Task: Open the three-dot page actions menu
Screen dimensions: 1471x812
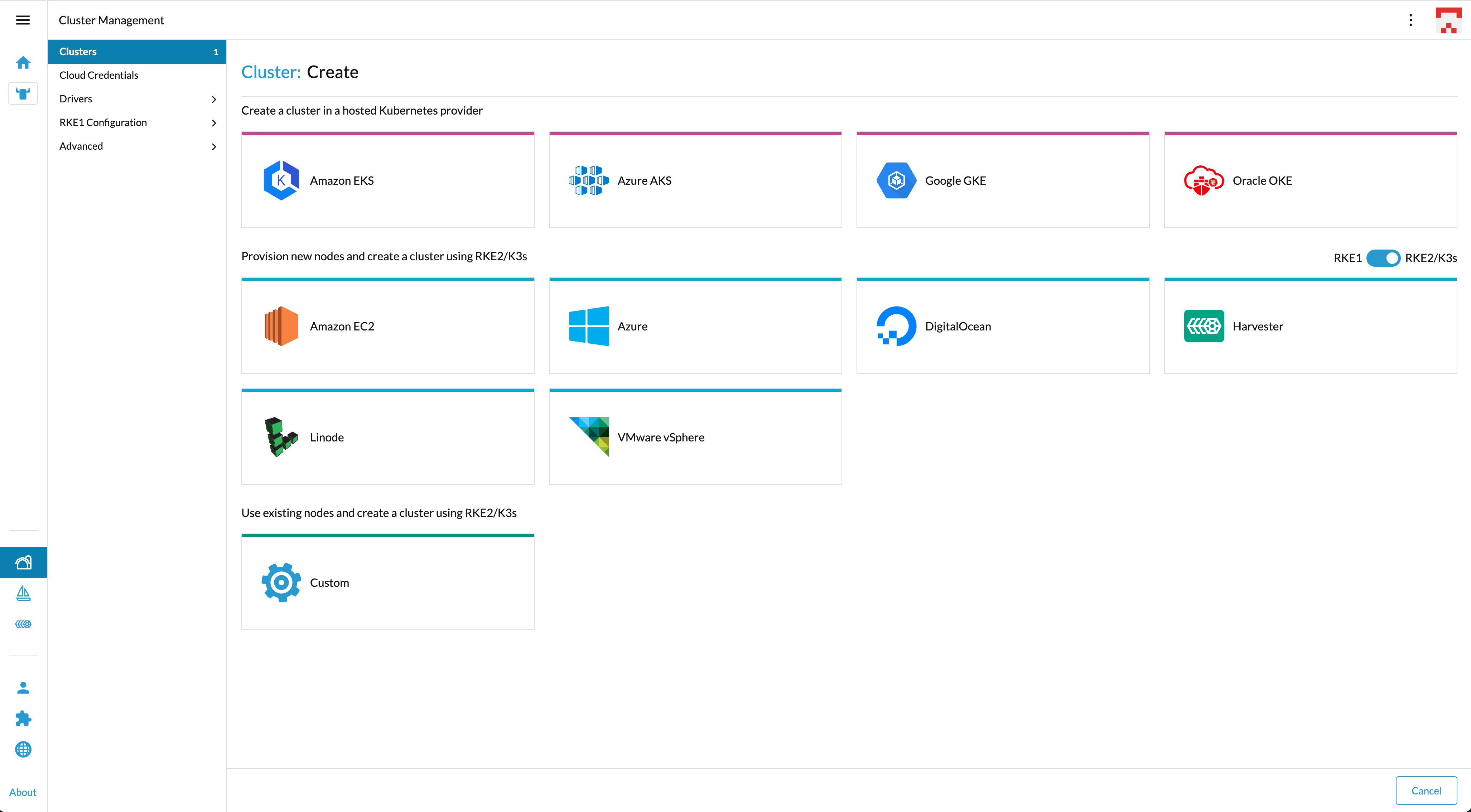Action: coord(1410,20)
